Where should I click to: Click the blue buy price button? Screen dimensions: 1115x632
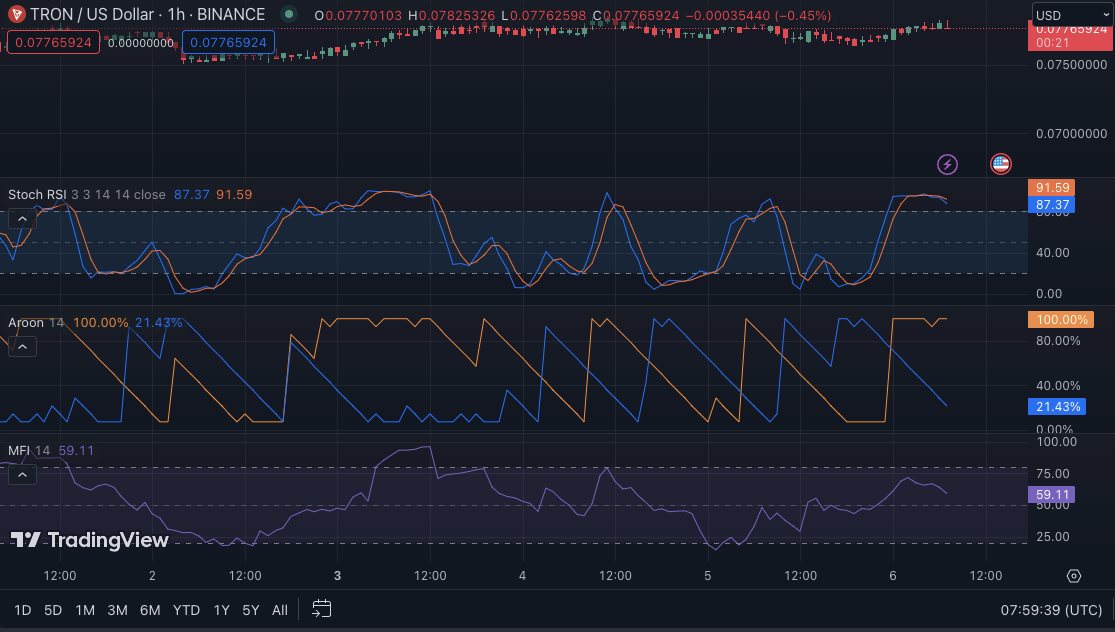click(x=228, y=43)
